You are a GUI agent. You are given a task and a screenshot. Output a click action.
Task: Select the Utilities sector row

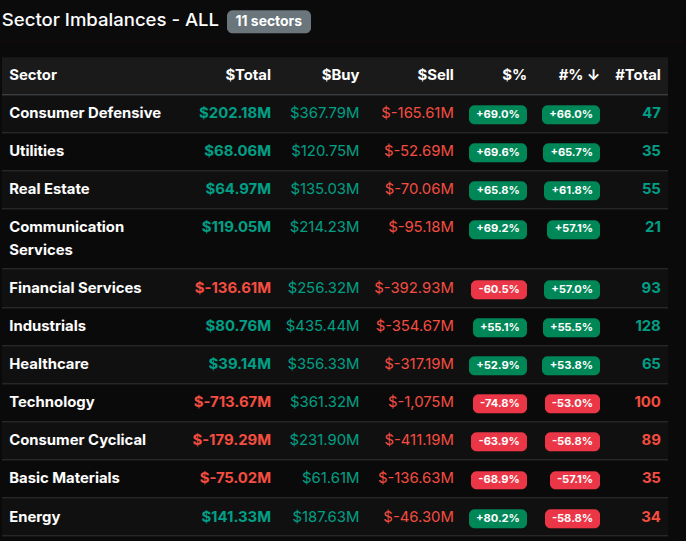pyautogui.click(x=37, y=151)
